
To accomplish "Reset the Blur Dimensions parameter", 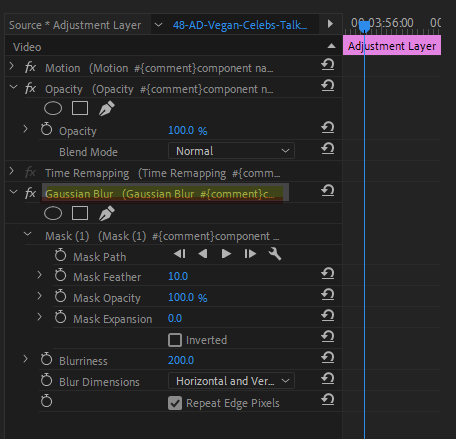I will (x=328, y=378).
